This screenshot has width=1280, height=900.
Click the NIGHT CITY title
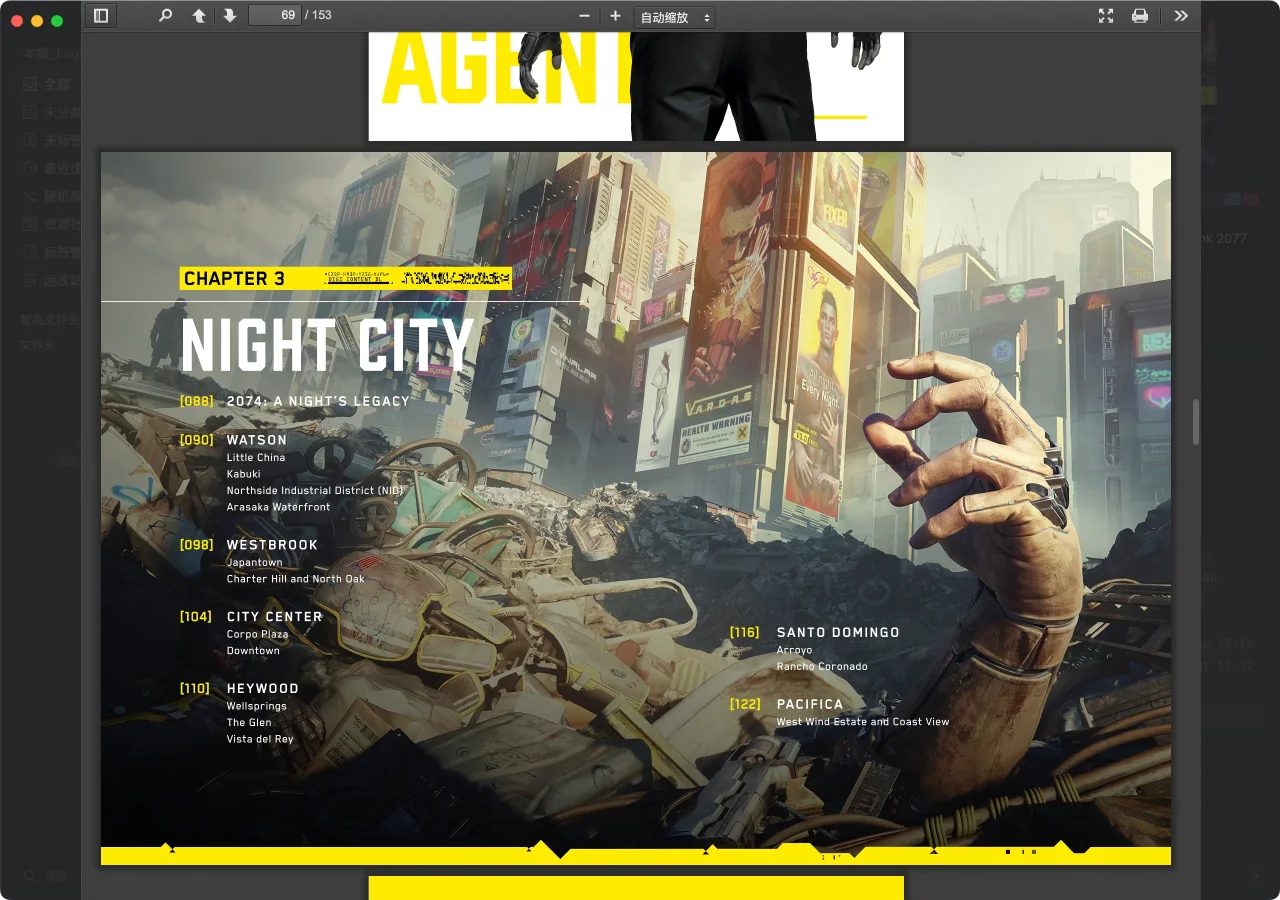pos(327,345)
